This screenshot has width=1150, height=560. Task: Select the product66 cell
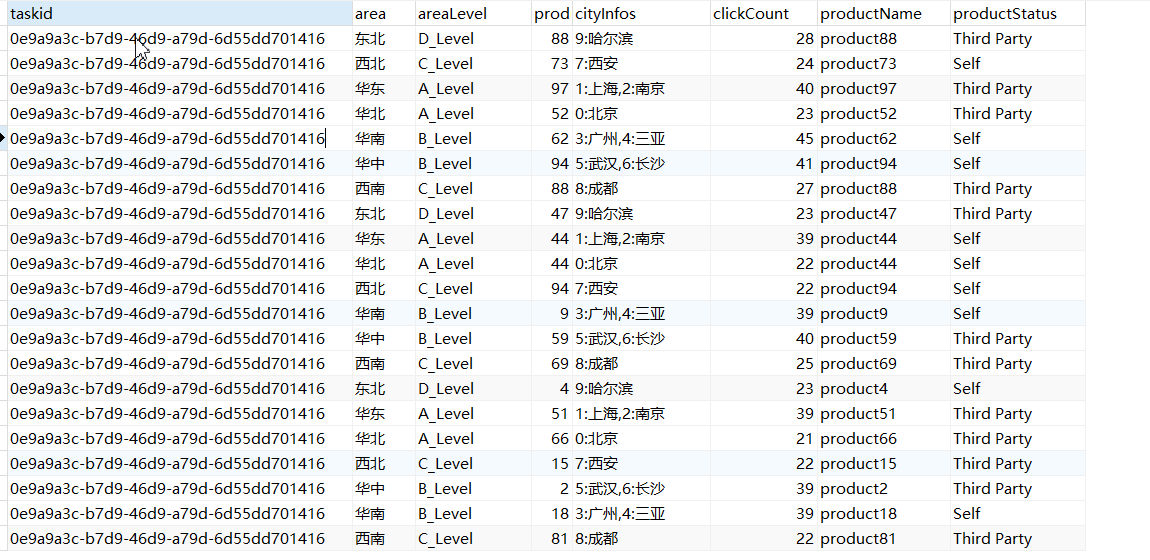(x=884, y=438)
